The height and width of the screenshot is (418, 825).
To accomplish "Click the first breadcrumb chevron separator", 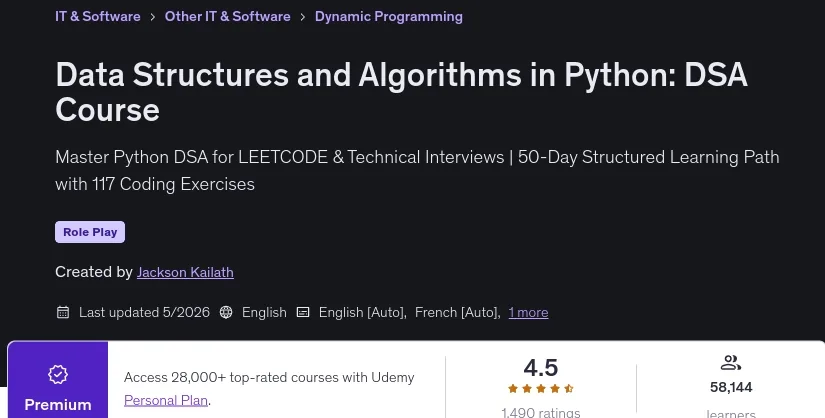I will [x=153, y=17].
